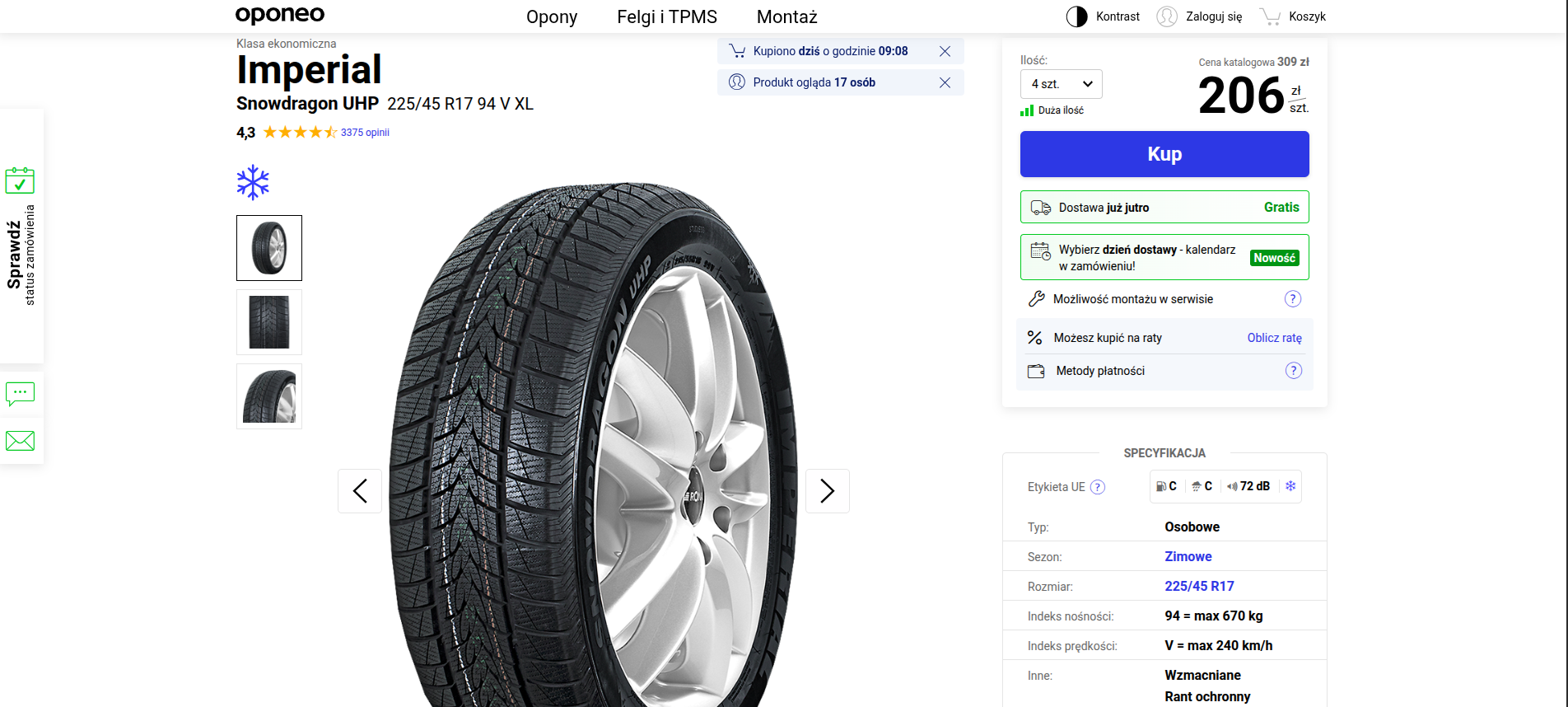Click the delivery truck icon

click(1041, 208)
